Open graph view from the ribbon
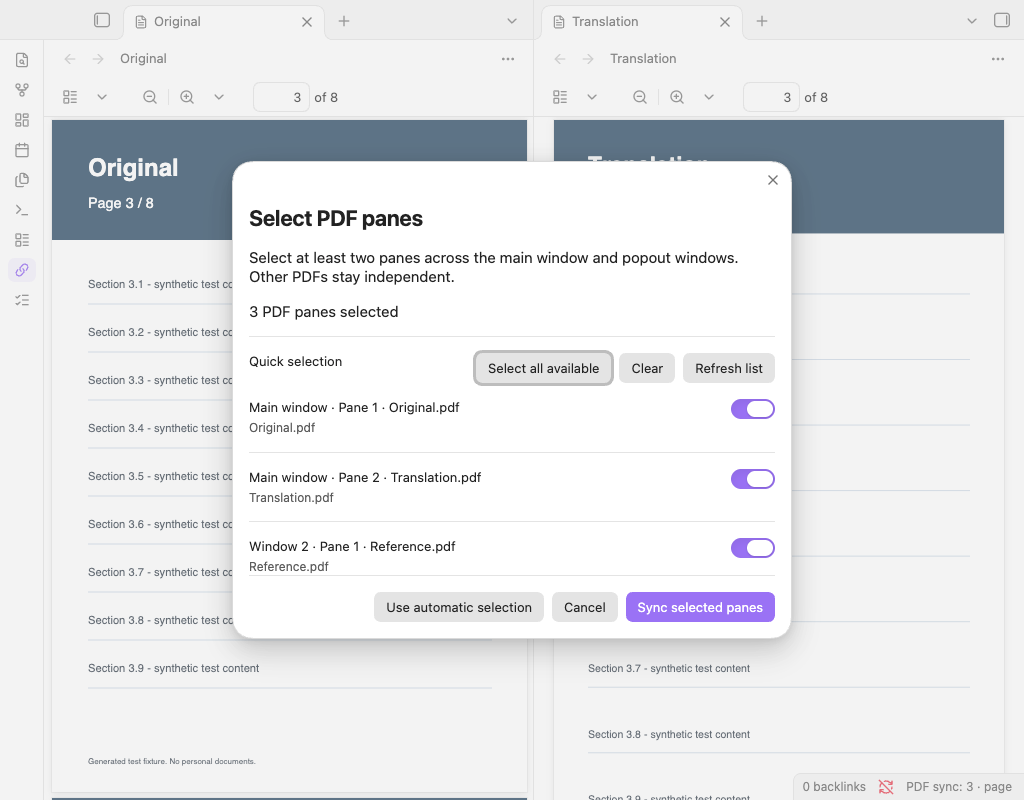This screenshot has width=1024, height=800. coord(22,90)
